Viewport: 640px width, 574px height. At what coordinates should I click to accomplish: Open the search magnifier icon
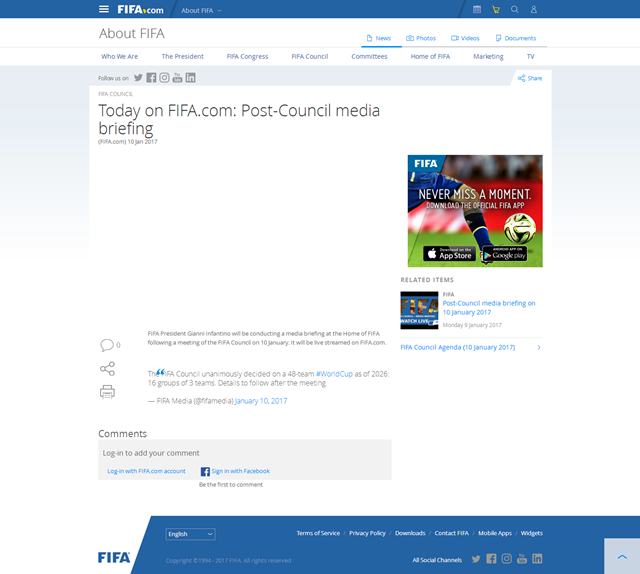[x=515, y=9]
